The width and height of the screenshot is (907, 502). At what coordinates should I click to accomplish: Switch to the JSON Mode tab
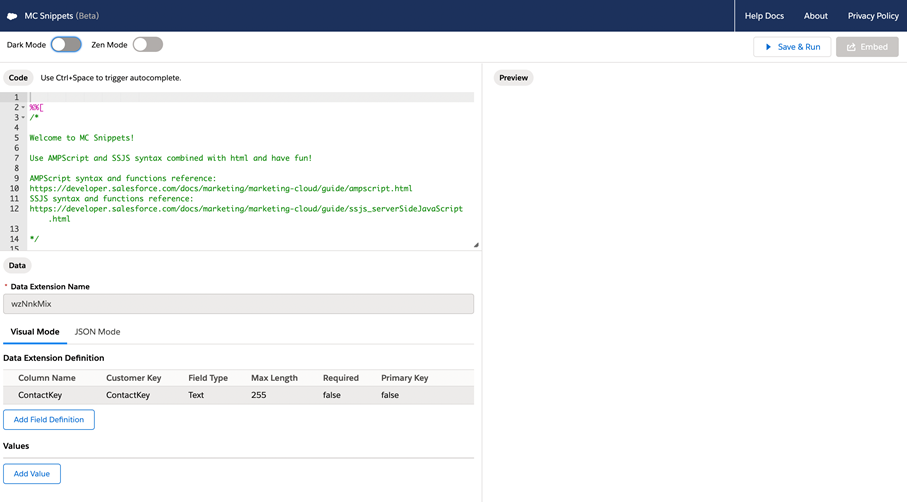click(x=97, y=332)
